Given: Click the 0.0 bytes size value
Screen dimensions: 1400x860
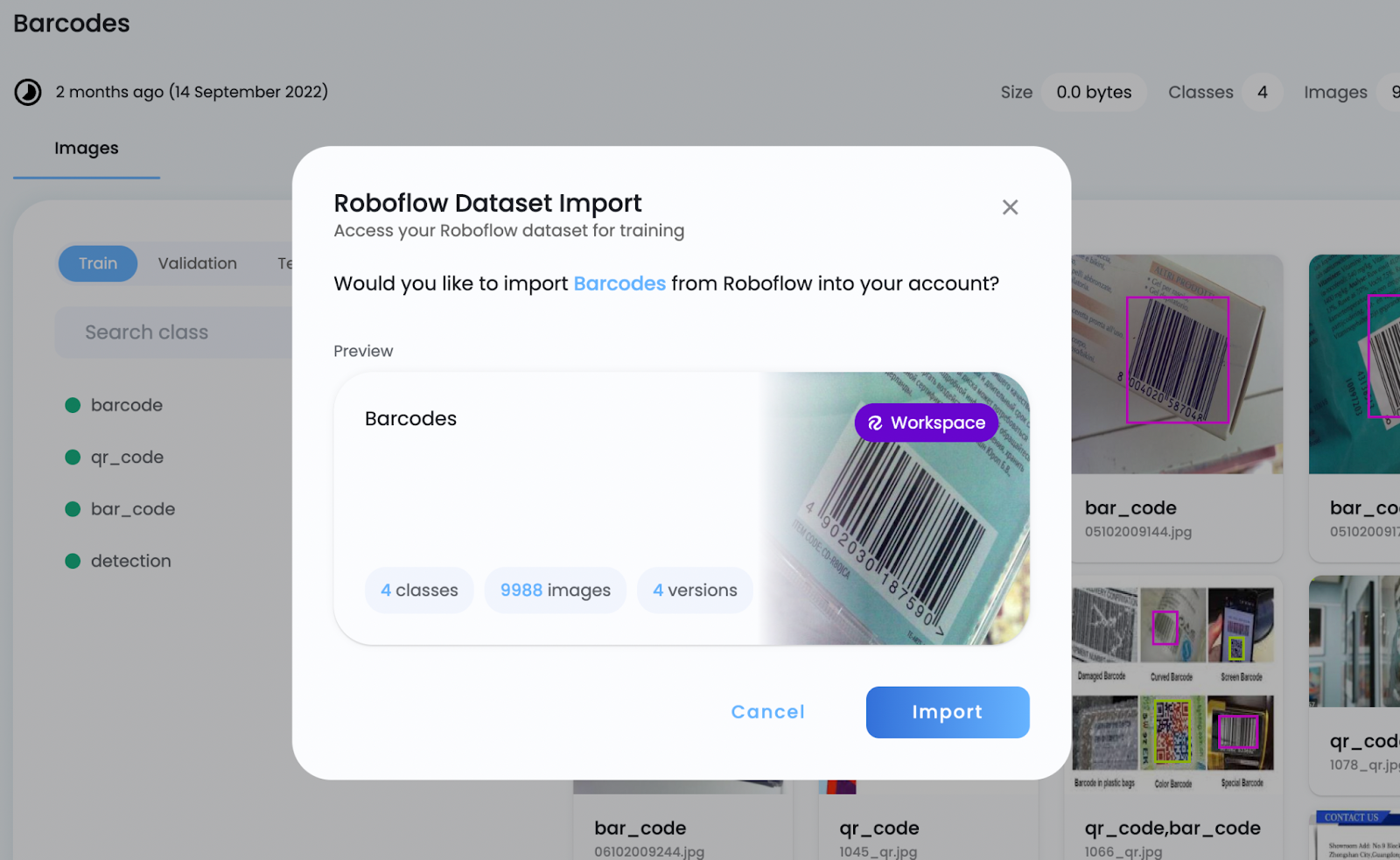Looking at the screenshot, I should coord(1094,92).
